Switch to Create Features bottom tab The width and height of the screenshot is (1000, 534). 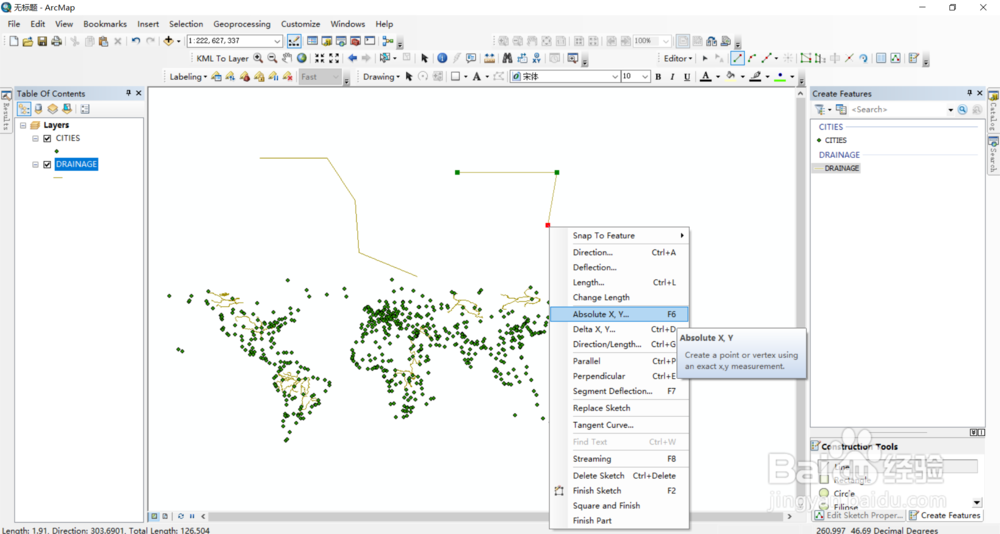coord(945,515)
